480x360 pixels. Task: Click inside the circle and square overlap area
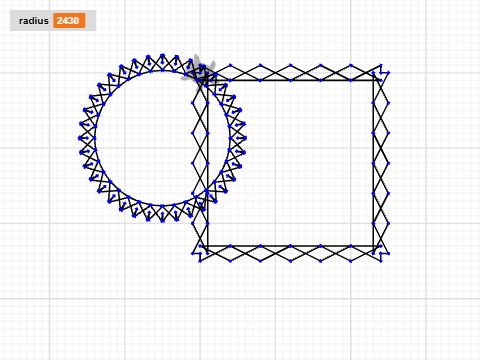click(x=219, y=138)
